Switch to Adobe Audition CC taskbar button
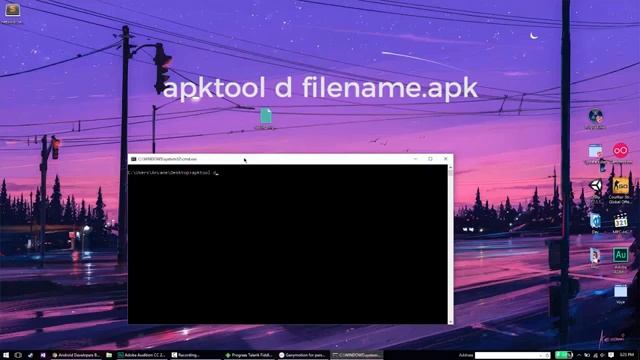640x360 pixels. tap(142, 355)
